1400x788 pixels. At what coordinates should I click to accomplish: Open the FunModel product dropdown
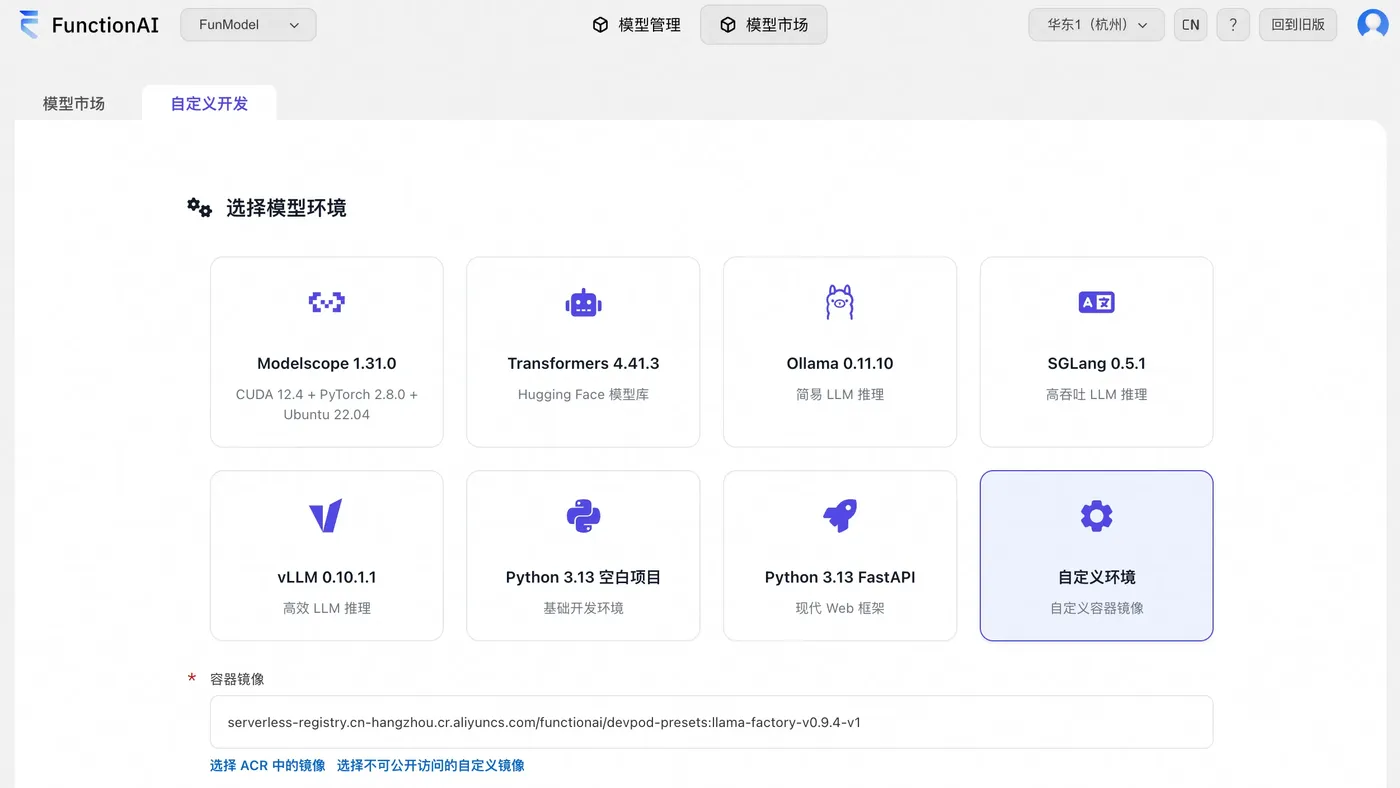pos(248,25)
